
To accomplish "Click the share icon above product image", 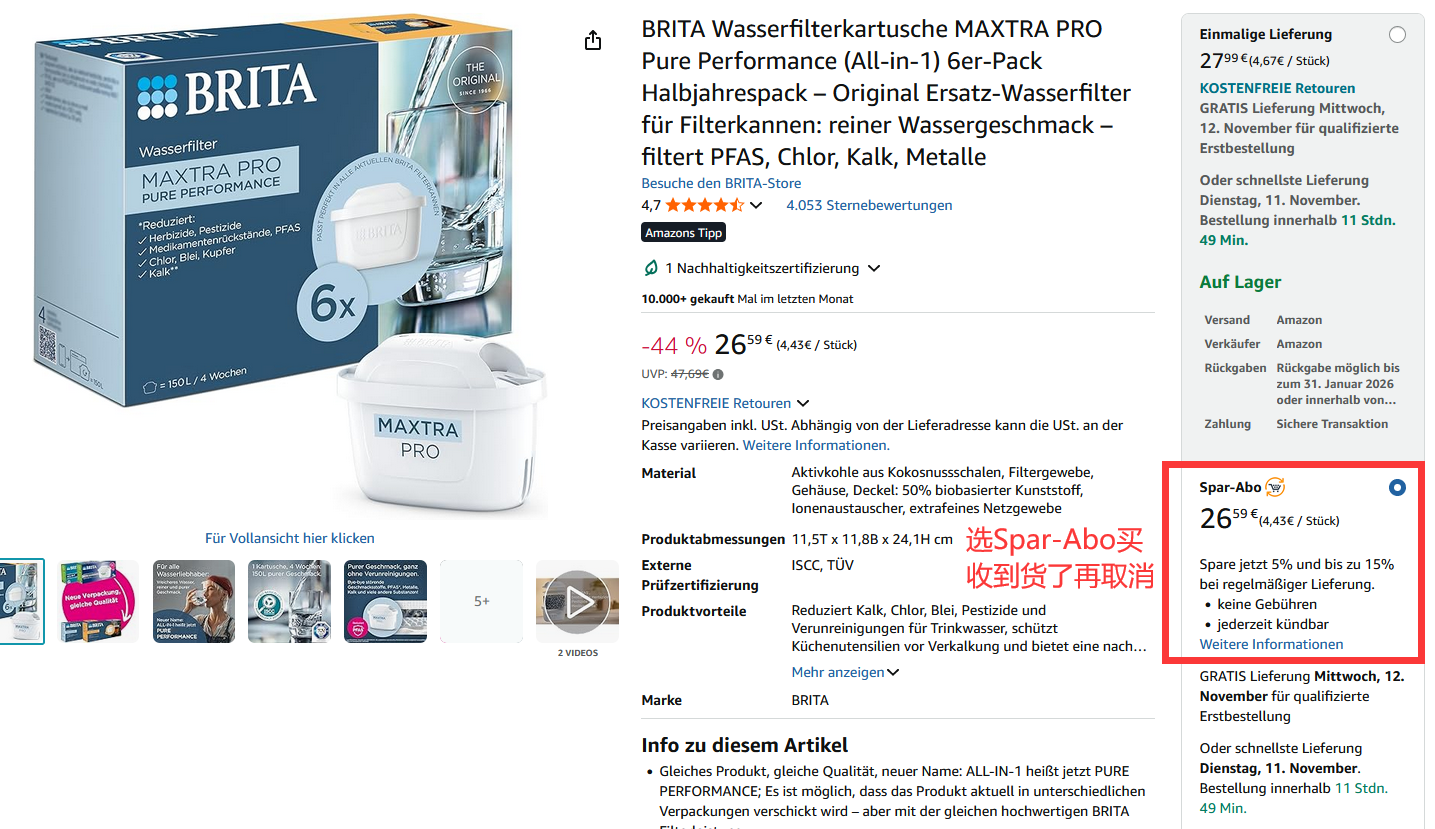I will click(593, 40).
